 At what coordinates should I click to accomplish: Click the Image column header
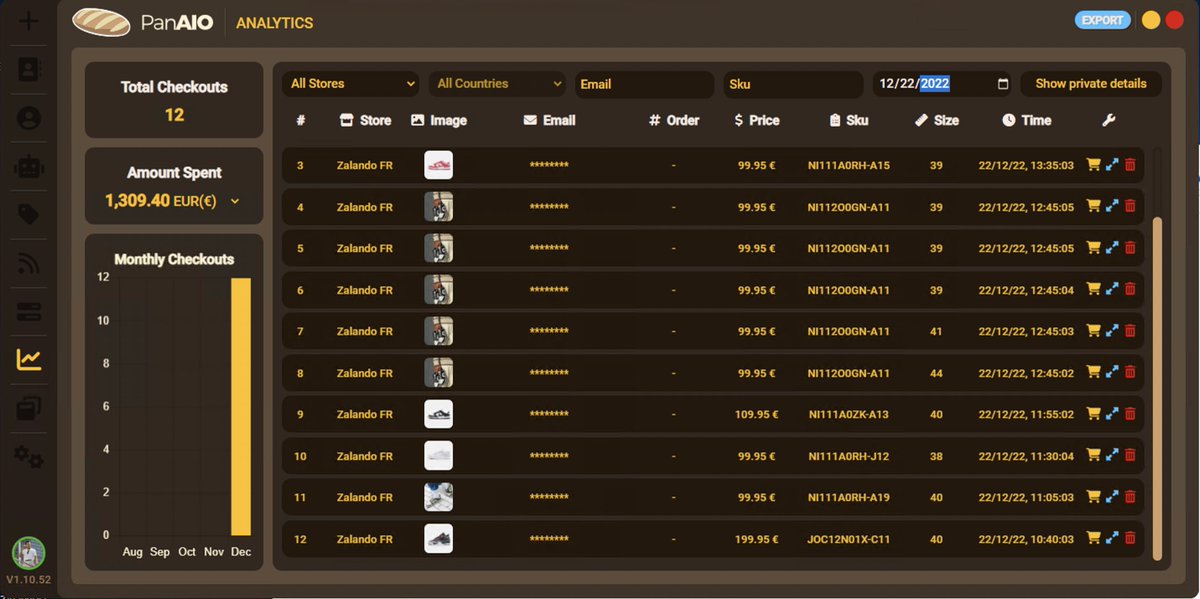pyautogui.click(x=438, y=120)
